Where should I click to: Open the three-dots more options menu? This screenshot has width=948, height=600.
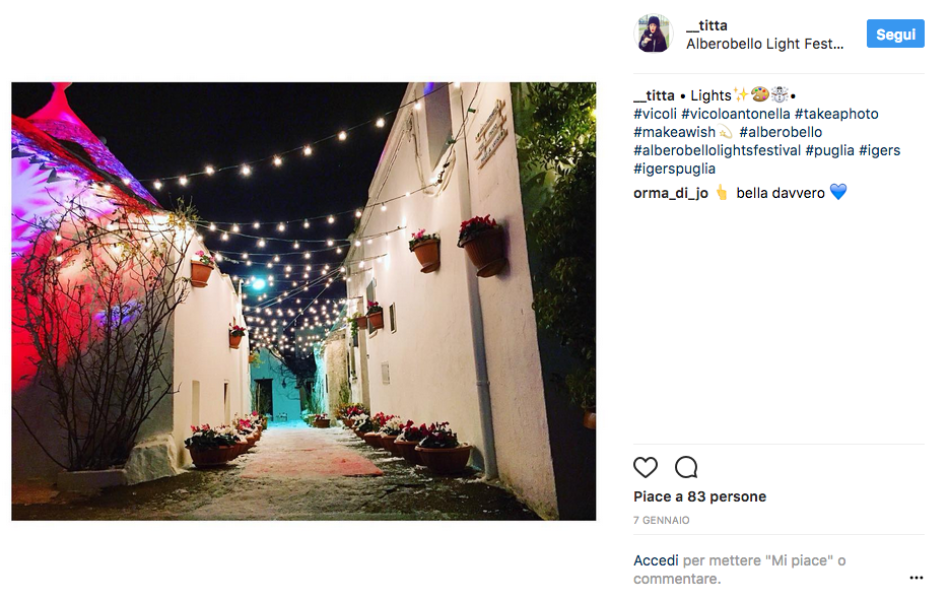[x=916, y=578]
